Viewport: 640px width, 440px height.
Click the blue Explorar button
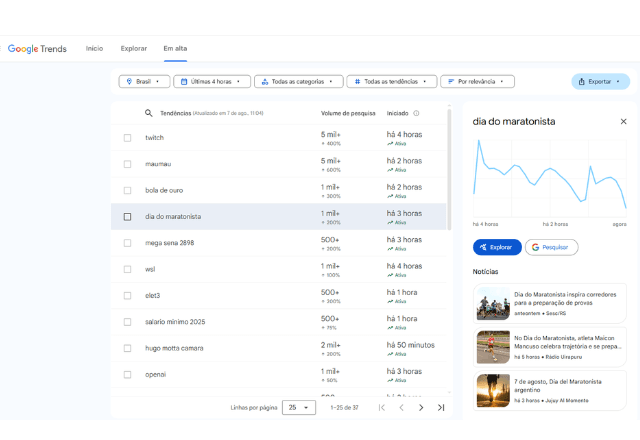(497, 247)
